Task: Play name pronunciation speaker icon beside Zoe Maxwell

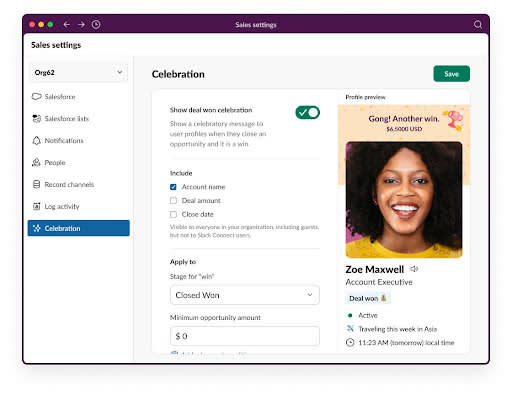Action: pos(414,269)
